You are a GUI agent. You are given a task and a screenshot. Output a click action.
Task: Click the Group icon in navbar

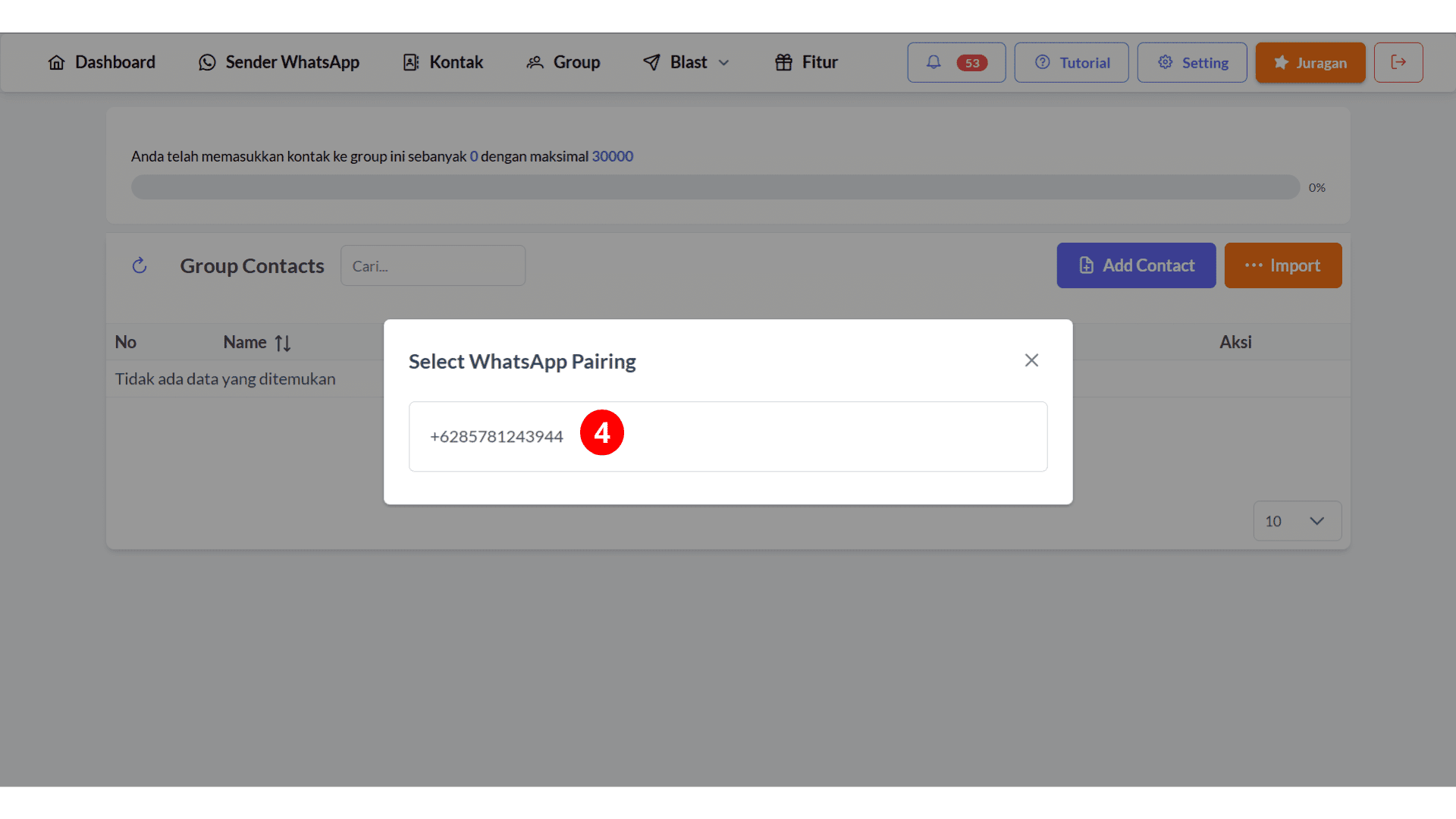tap(535, 62)
